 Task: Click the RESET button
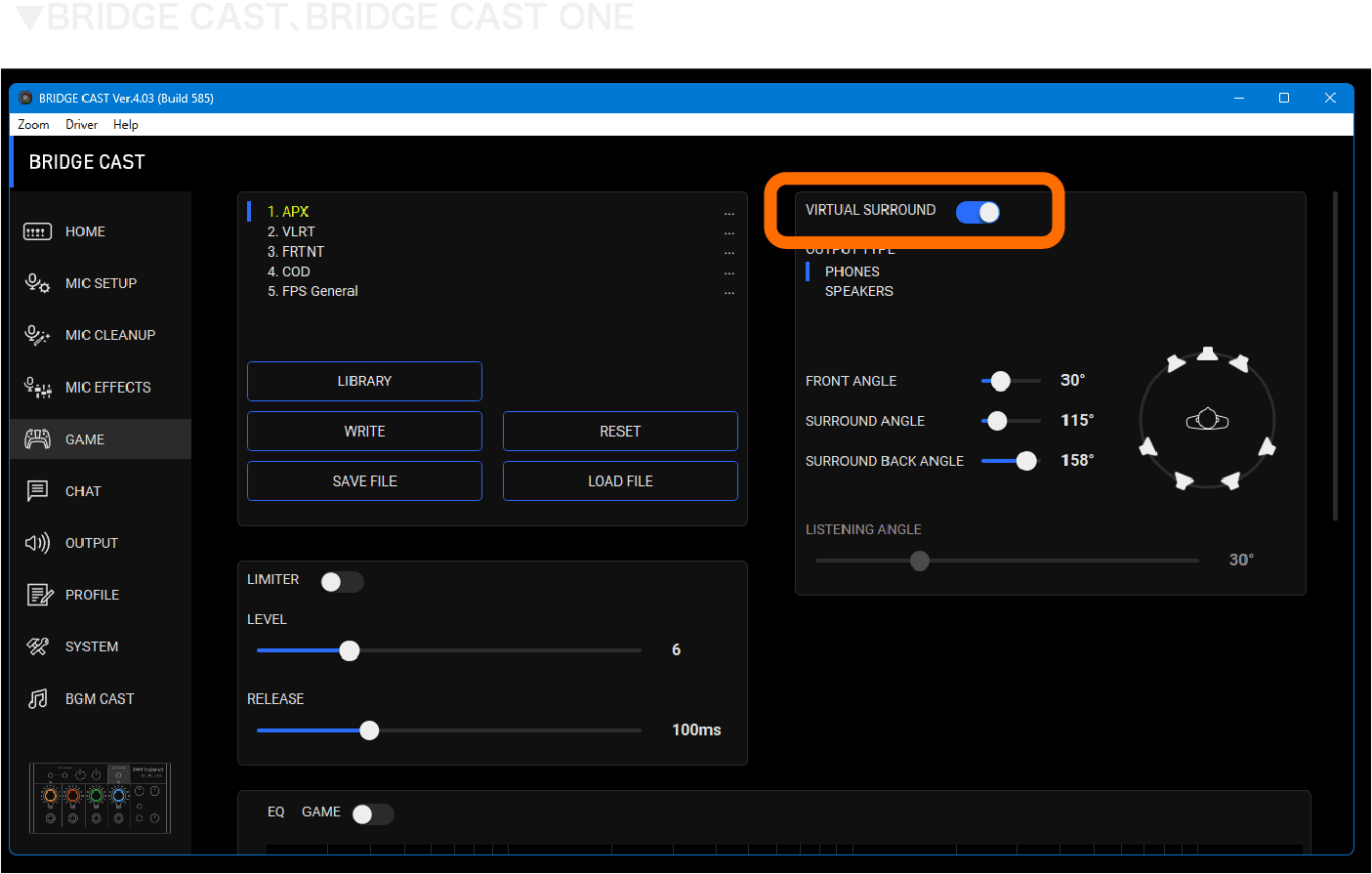click(x=620, y=431)
